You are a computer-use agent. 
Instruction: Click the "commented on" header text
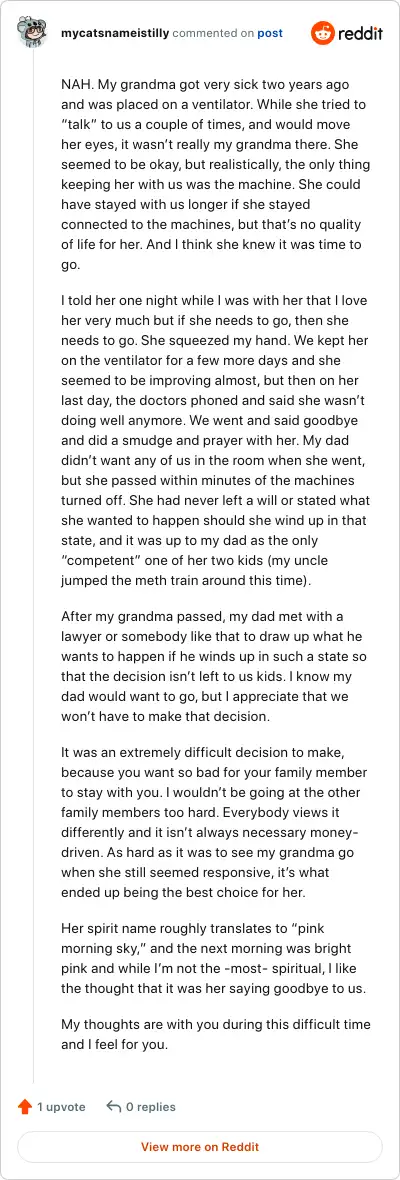(213, 33)
